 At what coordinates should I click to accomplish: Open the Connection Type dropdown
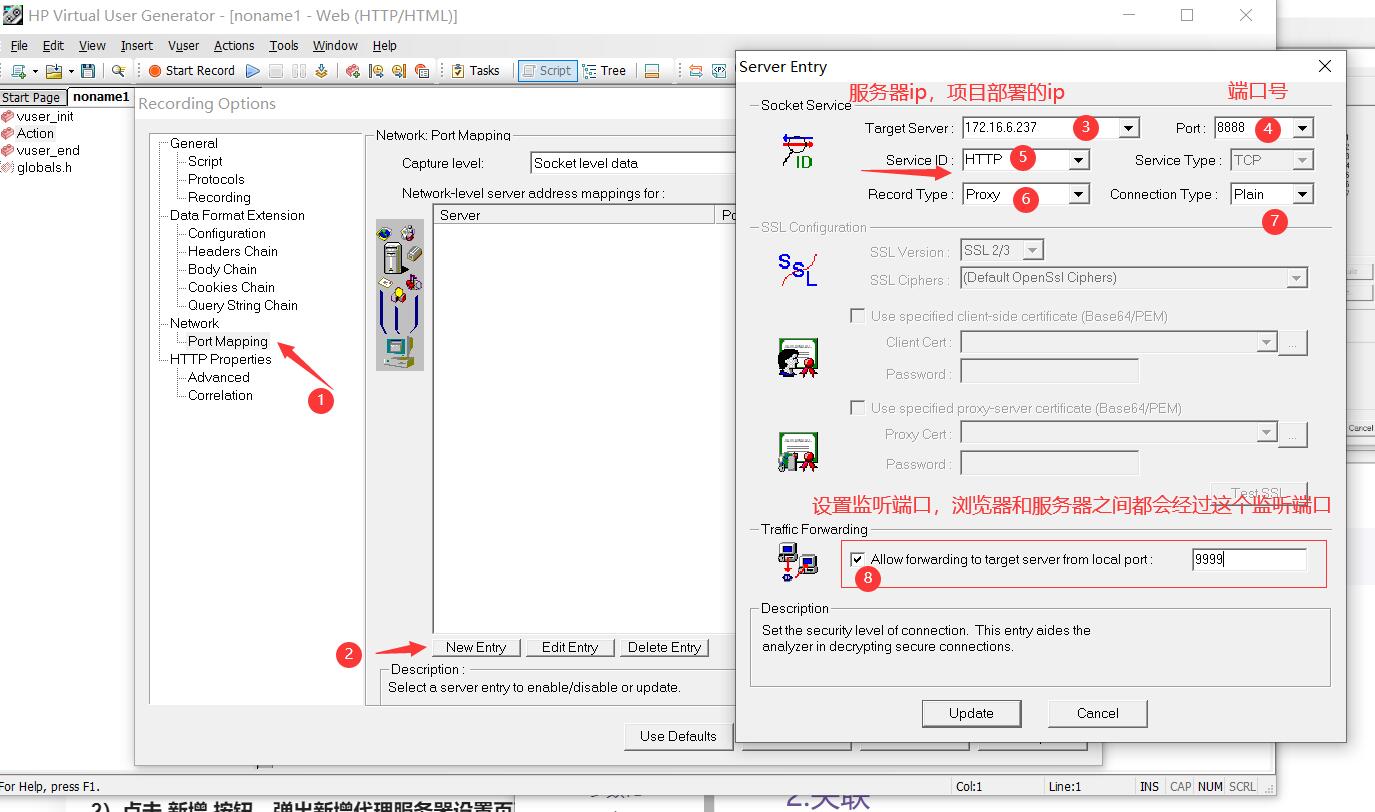[1302, 194]
